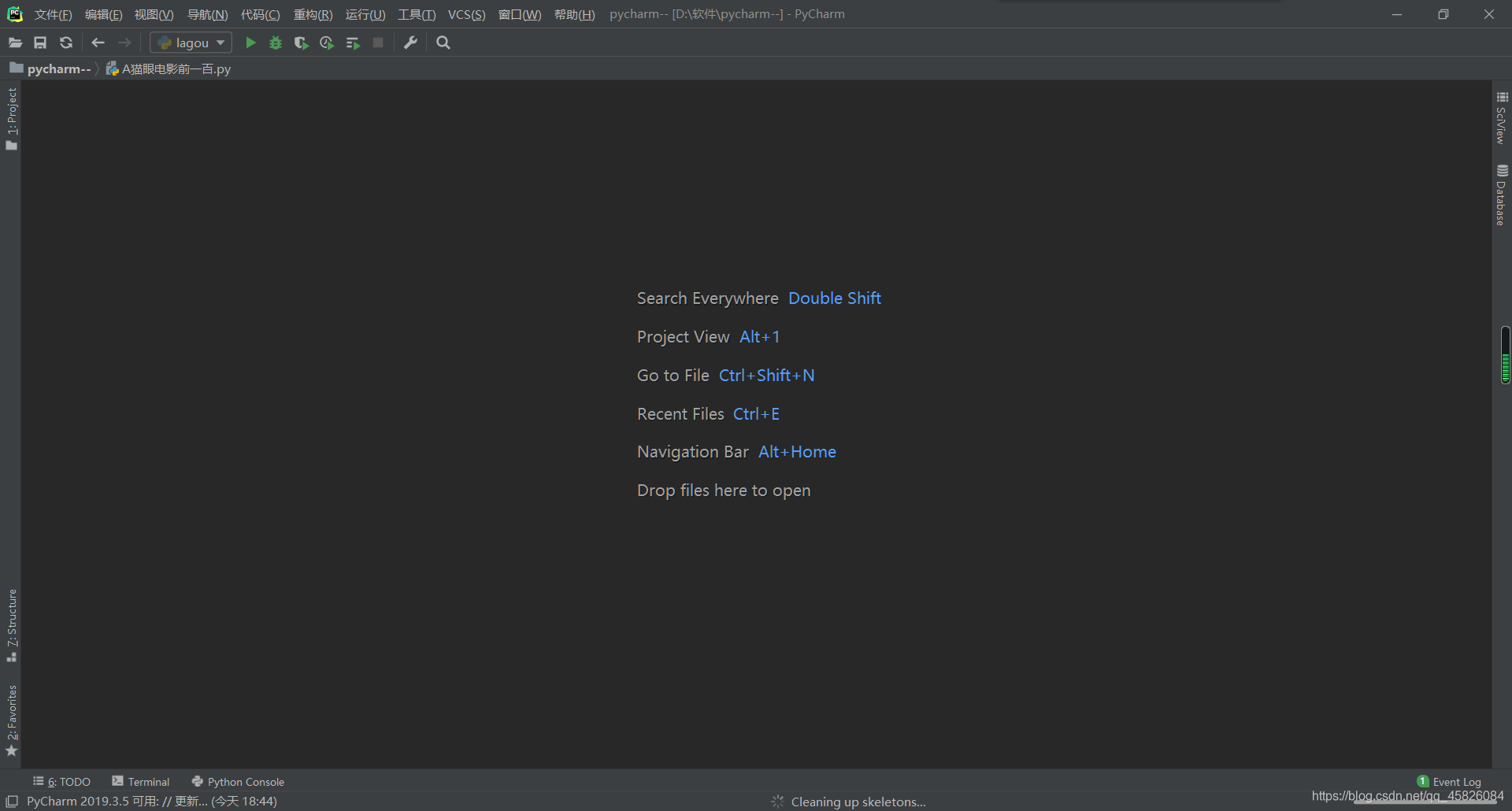Click the Ctrl+Shift+N shortcut text

[767, 376]
